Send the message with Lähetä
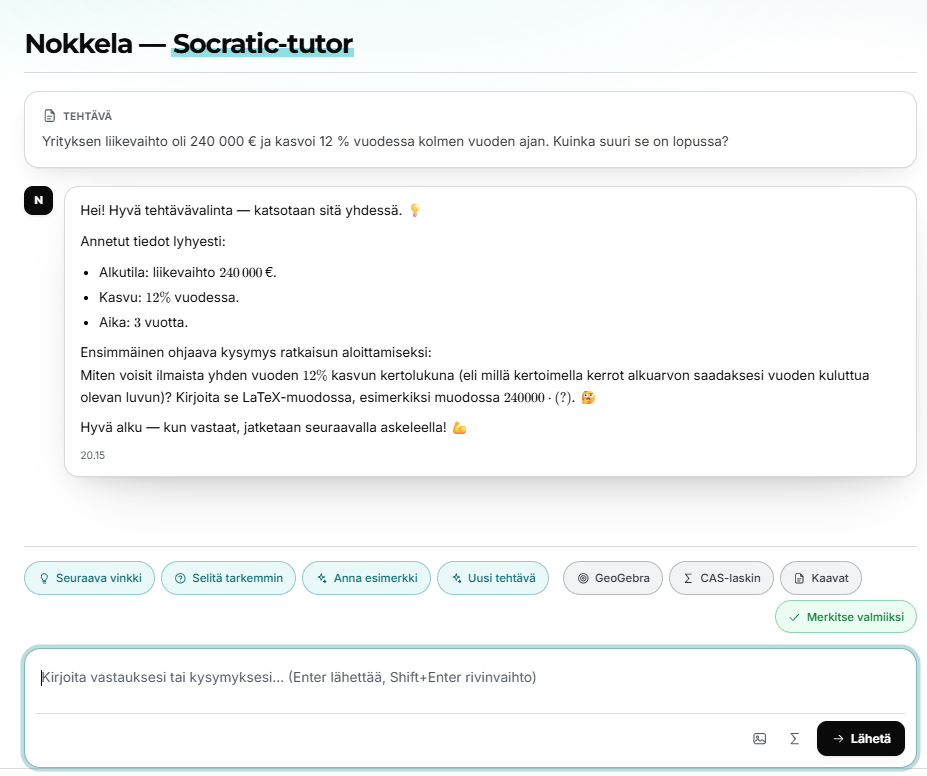 pyautogui.click(x=861, y=738)
